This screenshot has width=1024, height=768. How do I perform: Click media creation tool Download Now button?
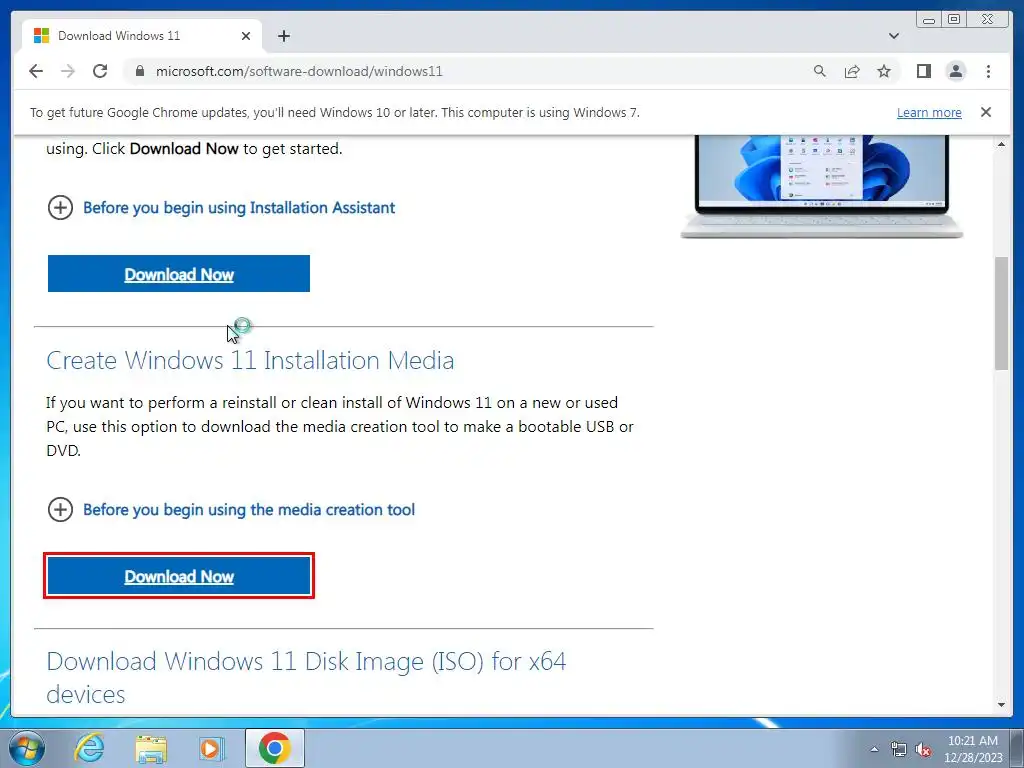[179, 576]
